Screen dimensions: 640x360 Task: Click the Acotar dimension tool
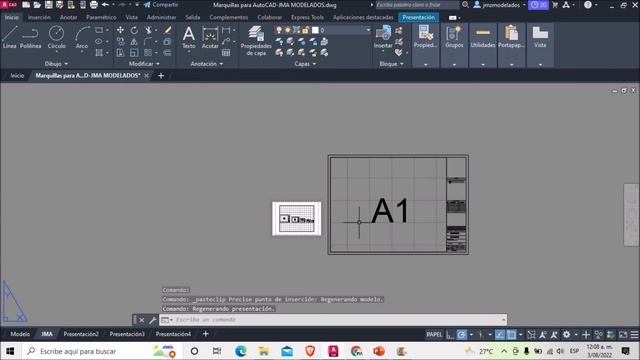click(210, 37)
